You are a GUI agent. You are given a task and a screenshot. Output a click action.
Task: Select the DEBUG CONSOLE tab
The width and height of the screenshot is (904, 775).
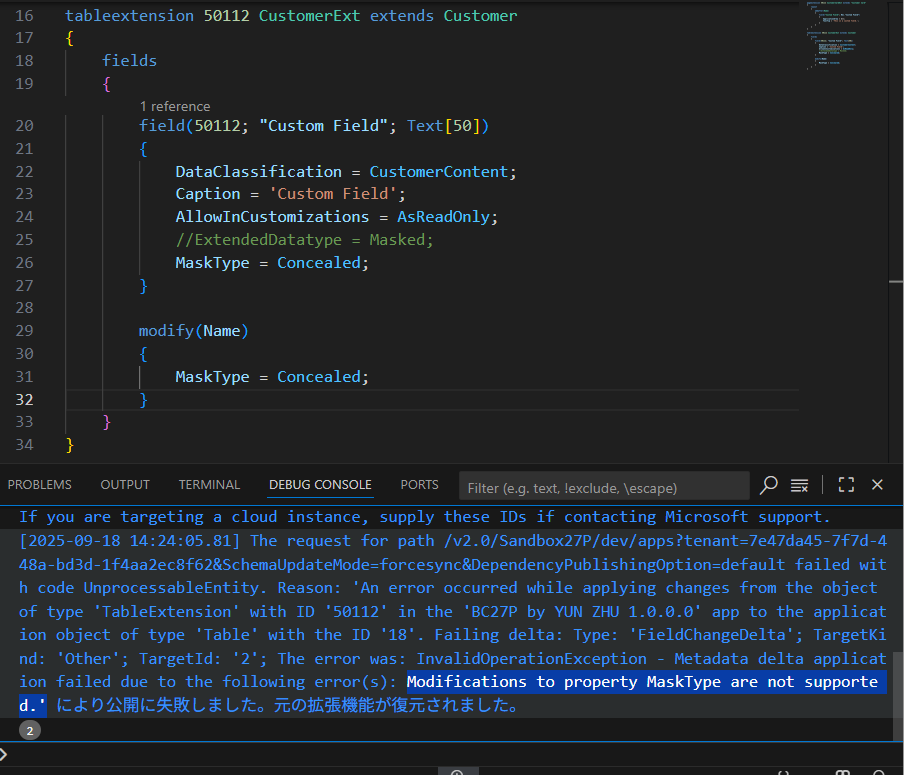(x=320, y=485)
